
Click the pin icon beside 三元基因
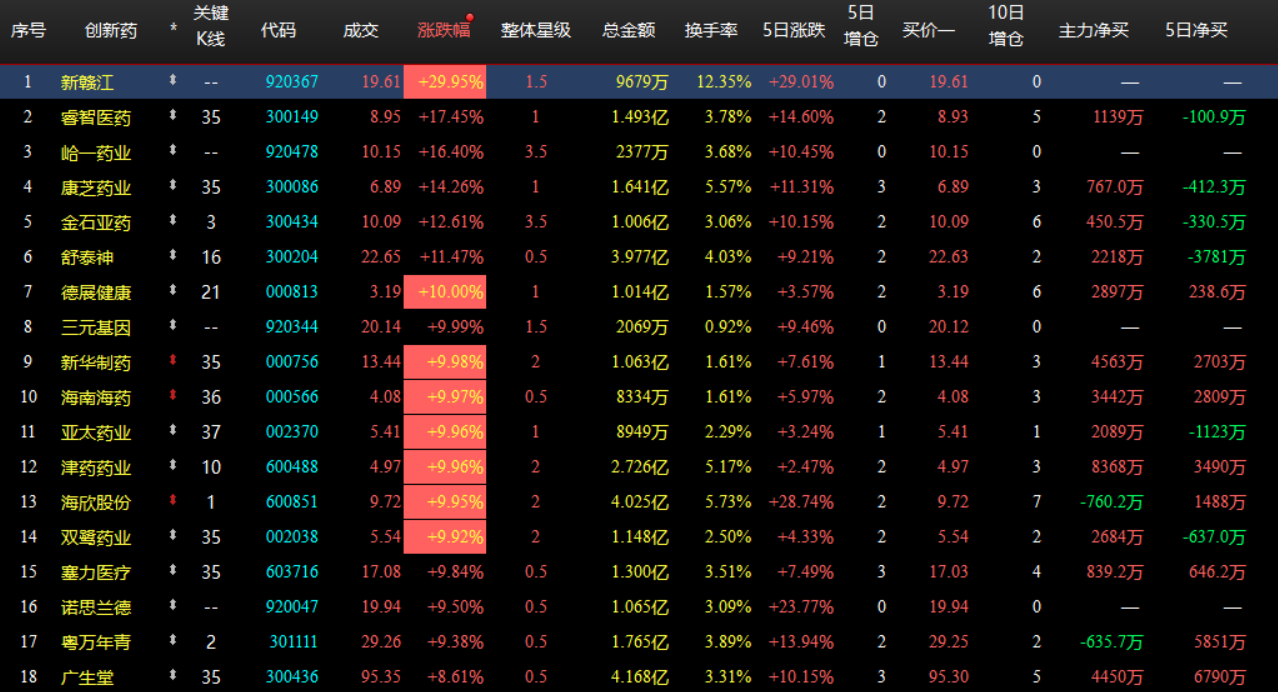point(173,326)
